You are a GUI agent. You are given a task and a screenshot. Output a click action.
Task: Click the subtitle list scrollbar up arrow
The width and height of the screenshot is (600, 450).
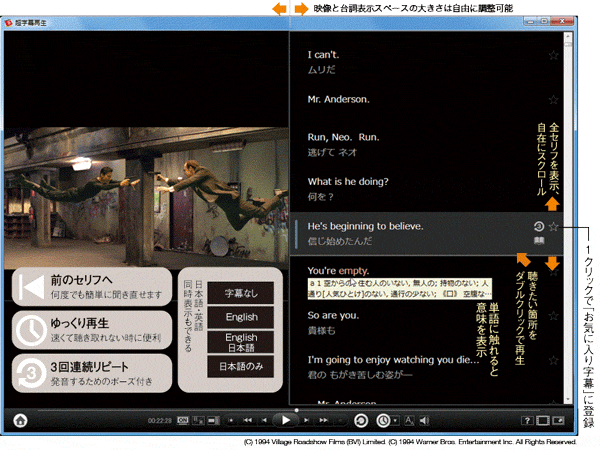[568, 36]
